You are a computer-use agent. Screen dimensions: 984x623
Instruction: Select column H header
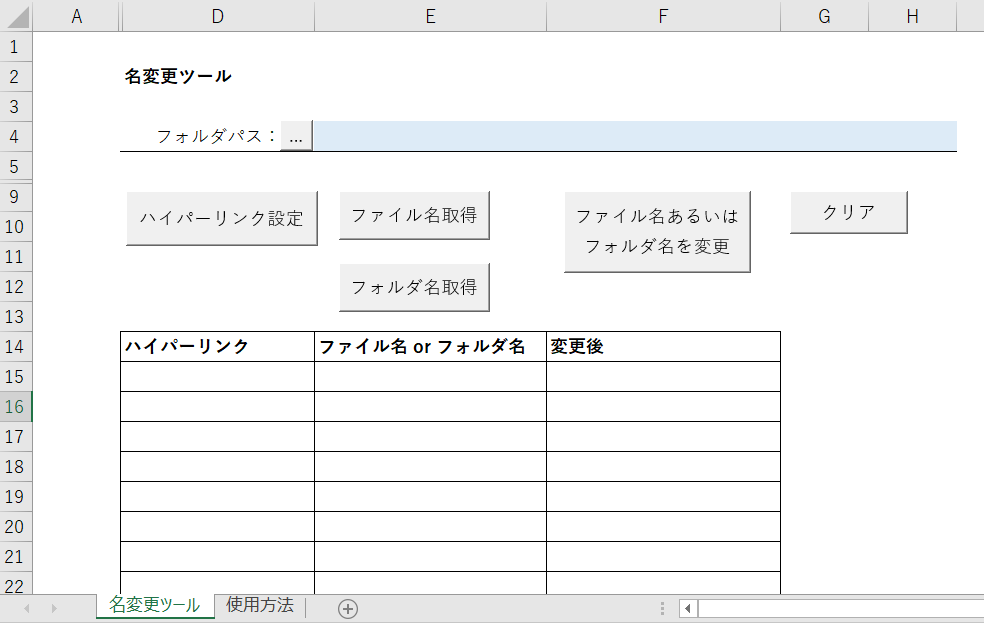pos(912,16)
